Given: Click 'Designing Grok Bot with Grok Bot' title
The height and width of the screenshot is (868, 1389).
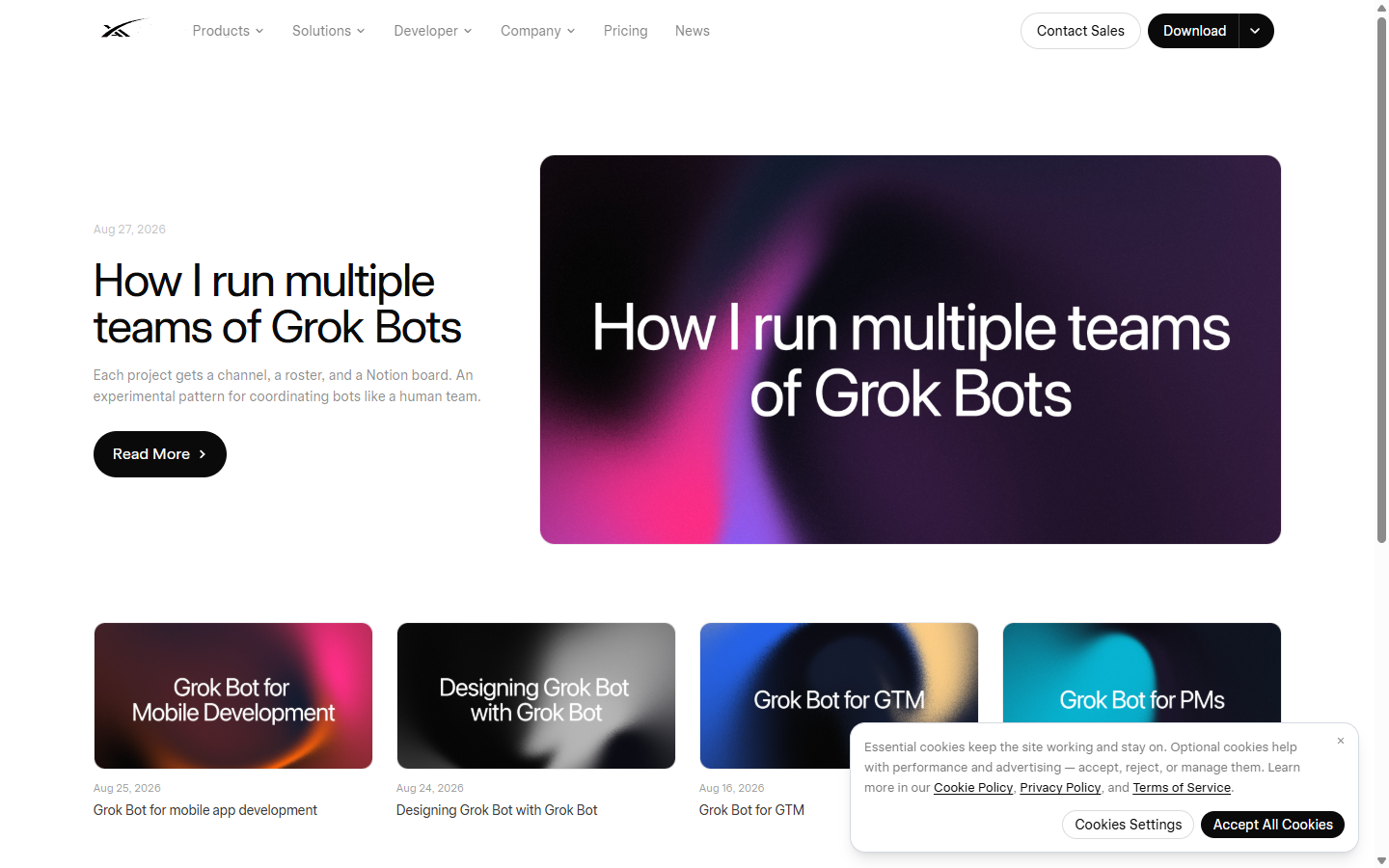Looking at the screenshot, I should [x=497, y=810].
